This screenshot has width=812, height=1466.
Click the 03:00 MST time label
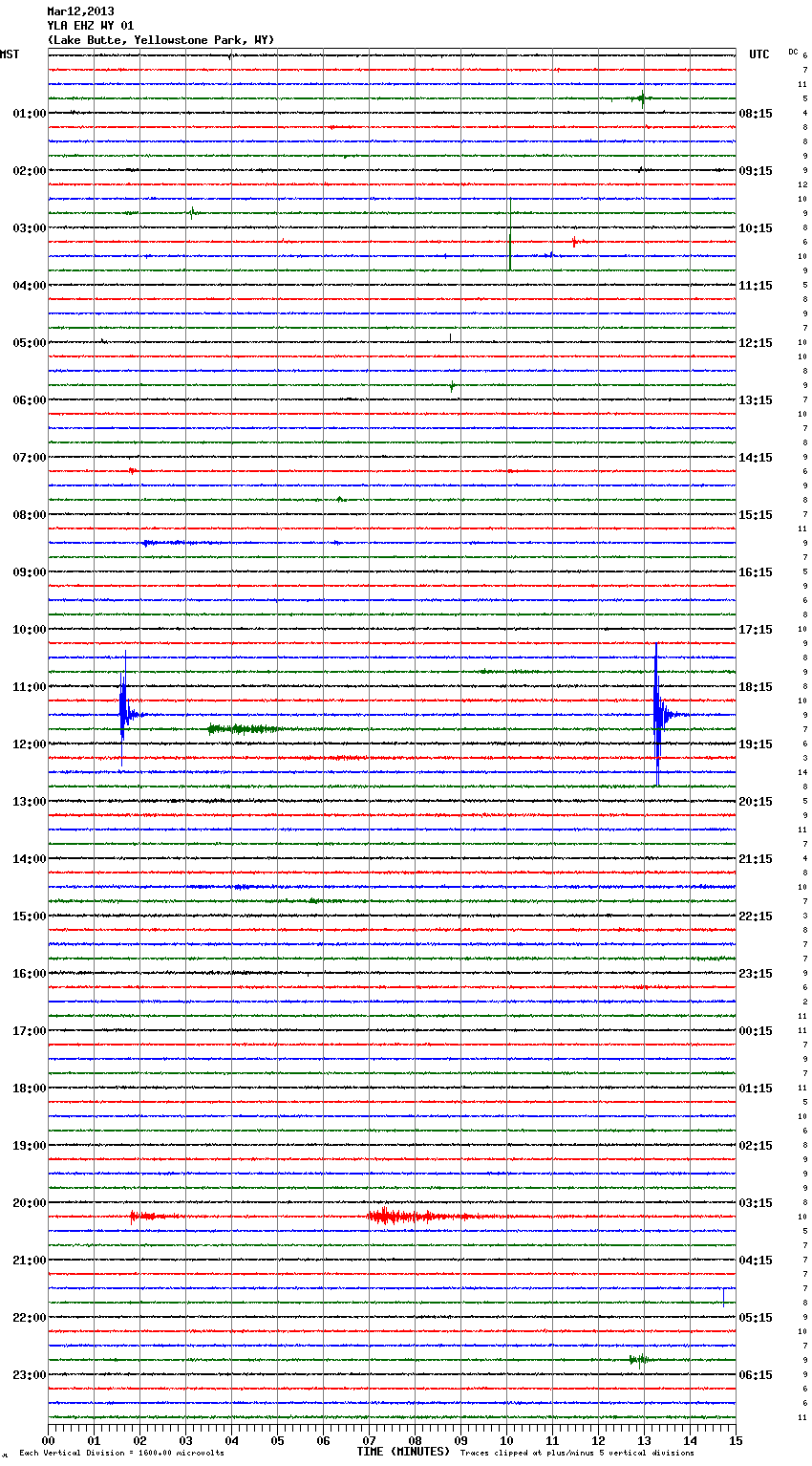[x=29, y=228]
